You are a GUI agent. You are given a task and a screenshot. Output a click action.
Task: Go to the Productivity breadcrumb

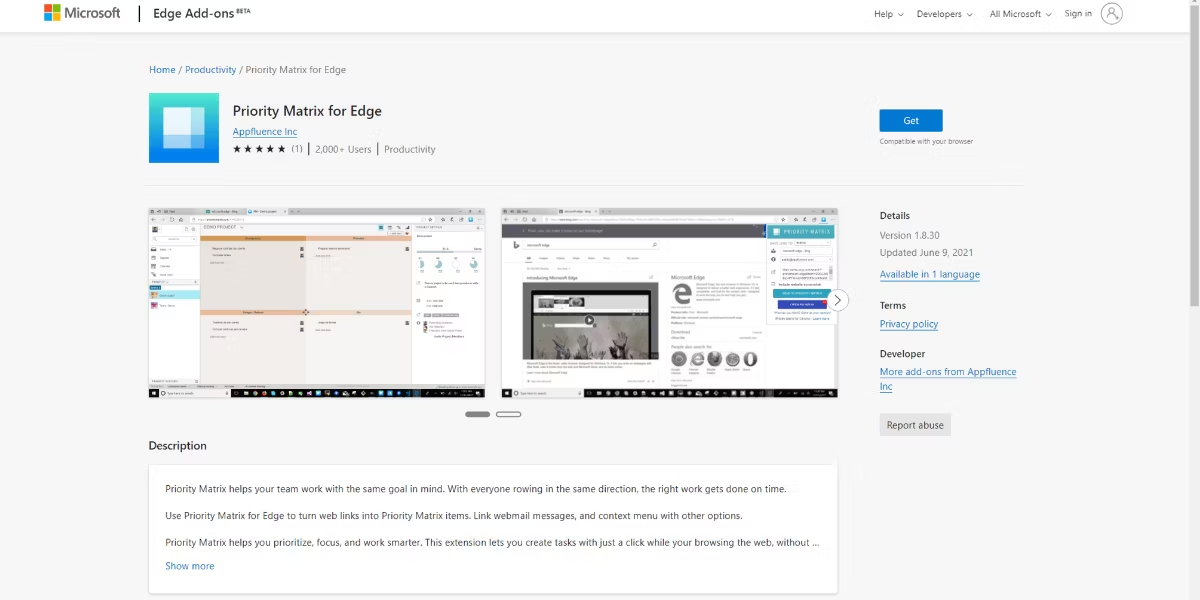coord(210,70)
